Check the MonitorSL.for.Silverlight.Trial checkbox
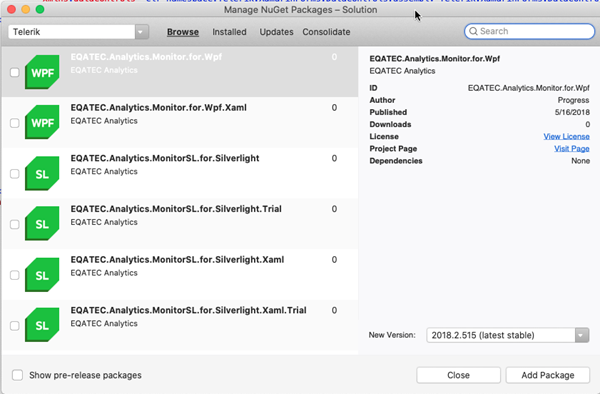 15,224
